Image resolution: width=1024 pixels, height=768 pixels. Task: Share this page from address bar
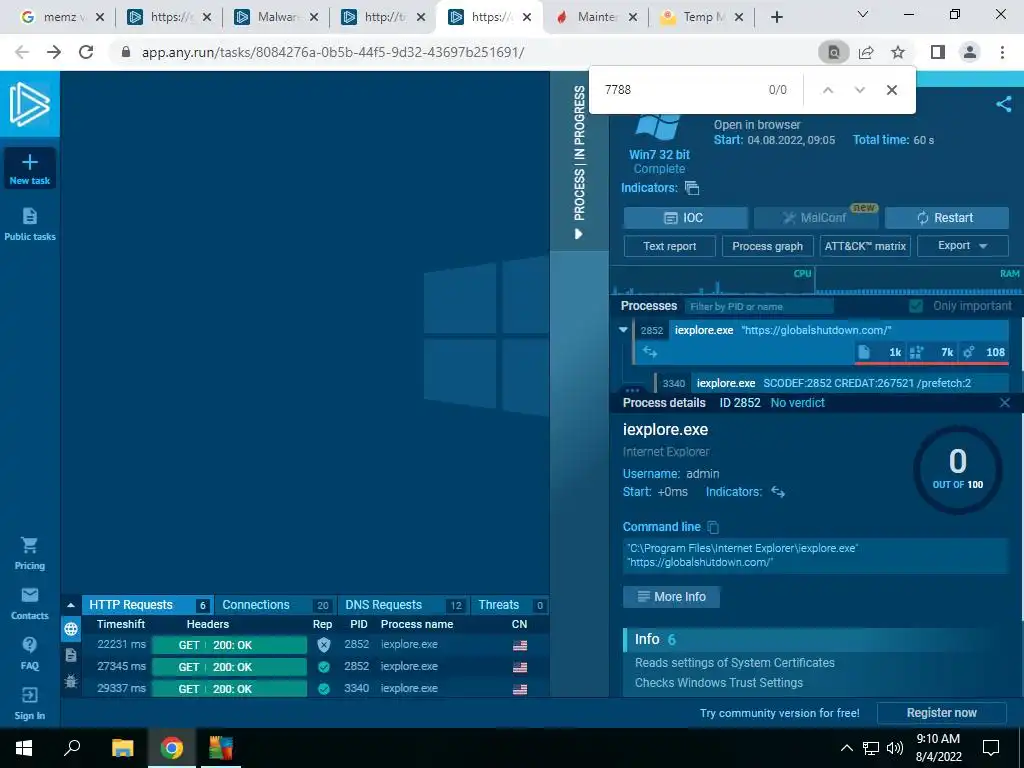click(x=867, y=52)
